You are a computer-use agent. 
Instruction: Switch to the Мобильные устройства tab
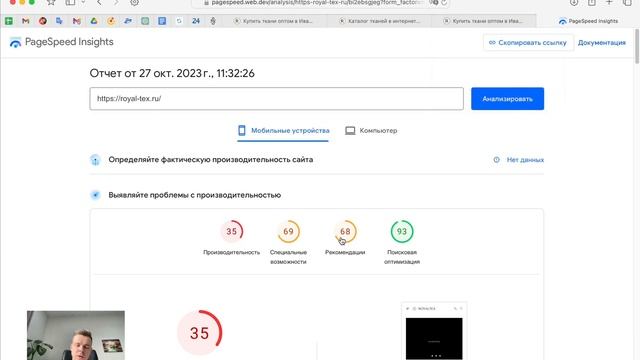(x=283, y=131)
